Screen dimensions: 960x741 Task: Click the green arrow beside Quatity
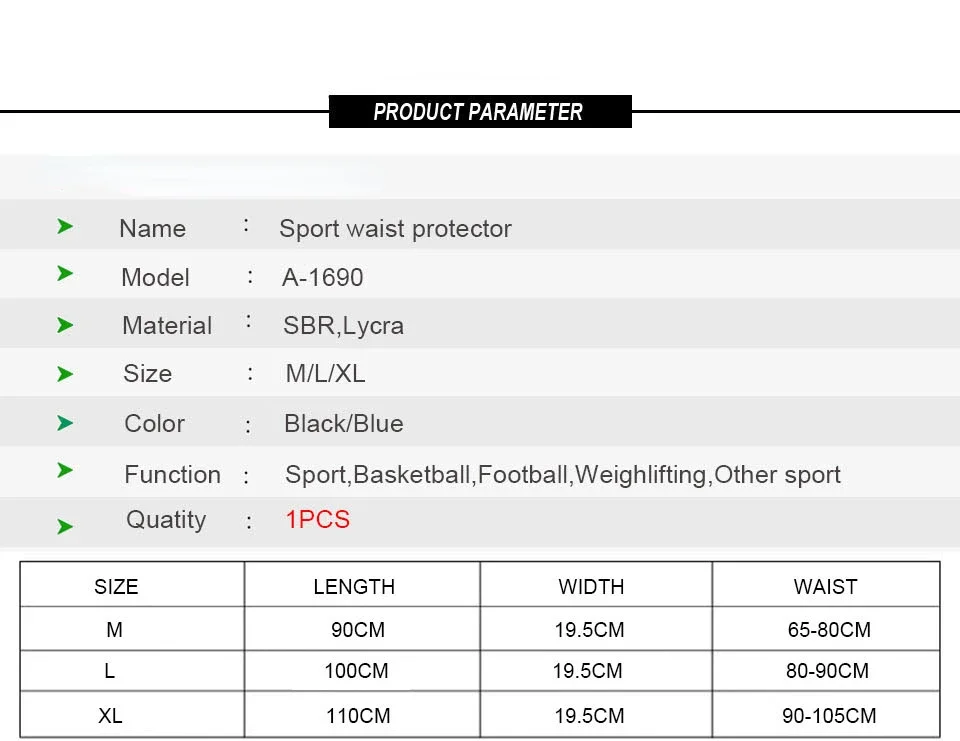point(65,526)
